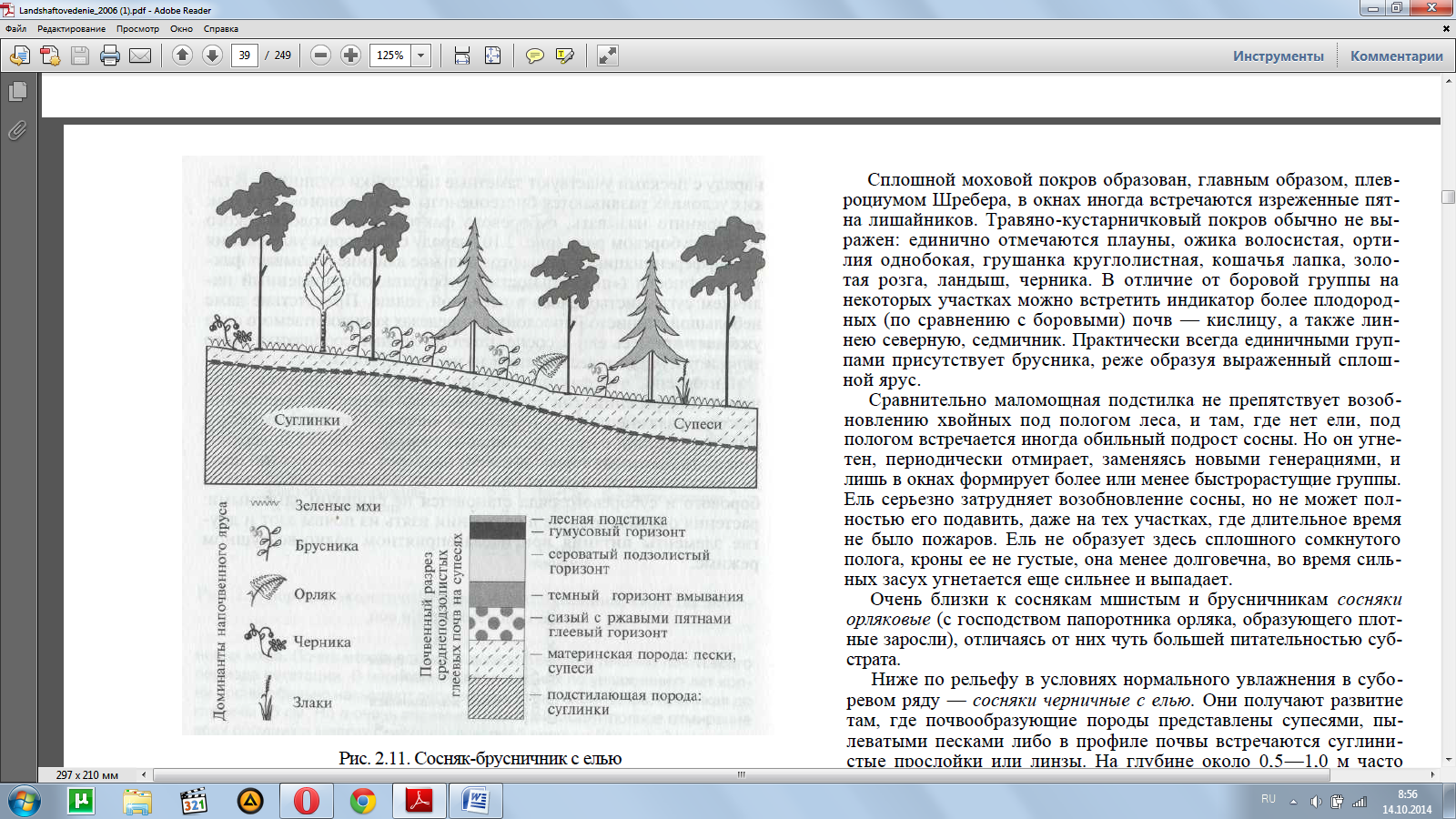
Task: Go to next page arrow
Action: (212, 56)
